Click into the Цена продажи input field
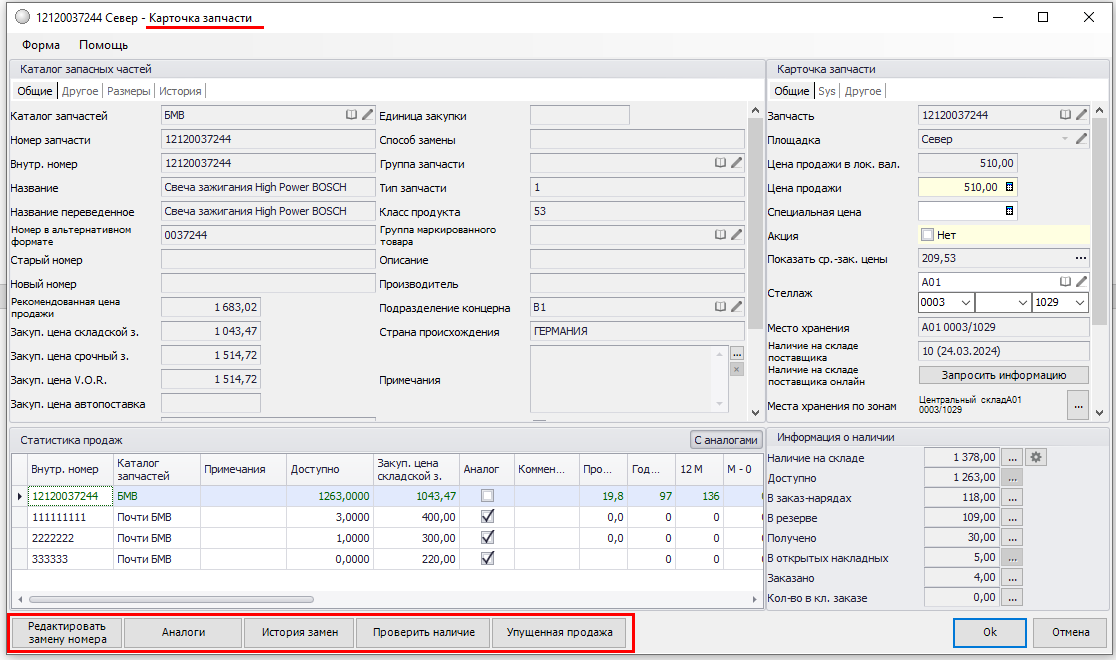This screenshot has width=1116, height=660. click(958, 187)
